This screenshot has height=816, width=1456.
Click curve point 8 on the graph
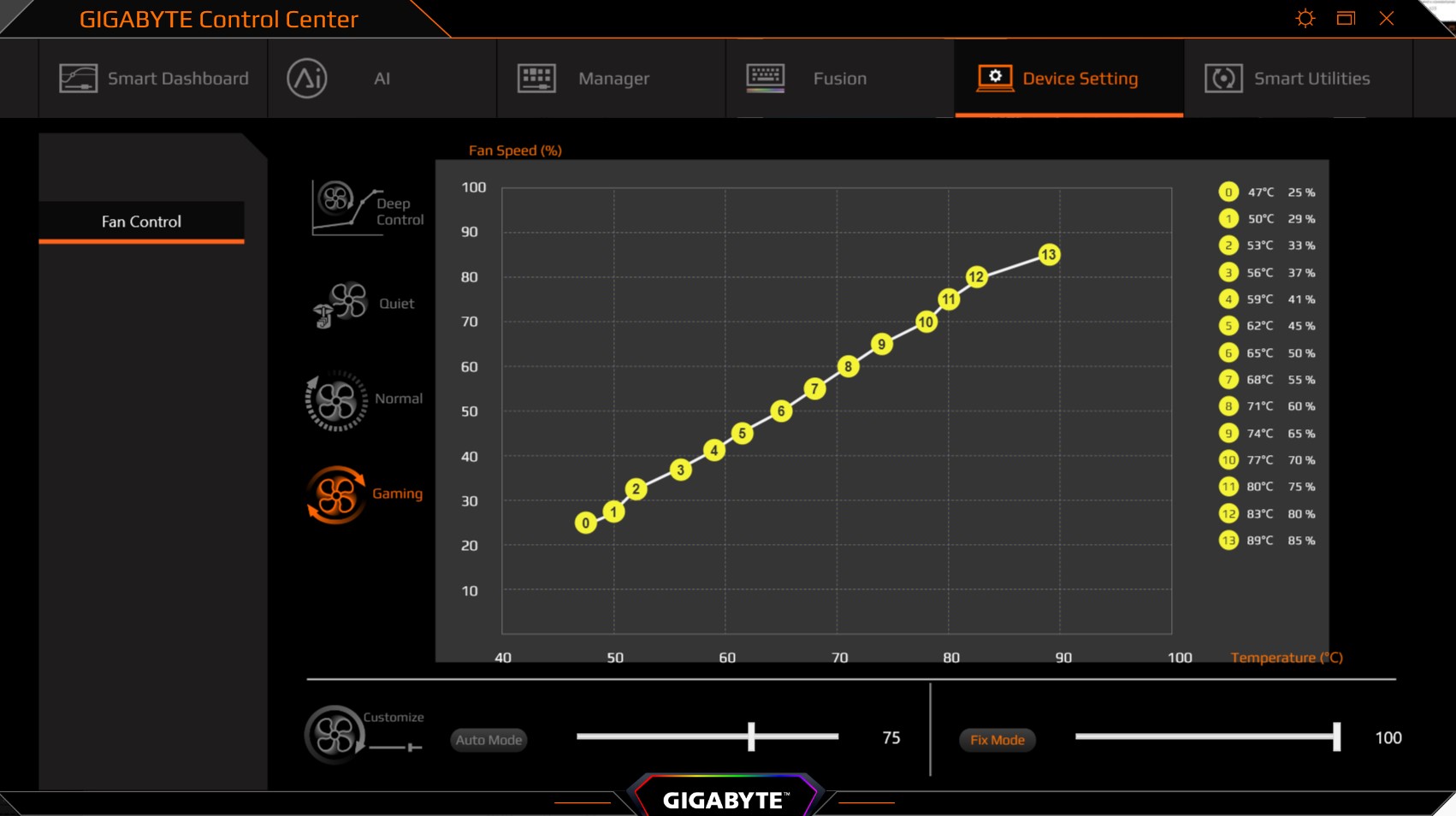point(848,367)
